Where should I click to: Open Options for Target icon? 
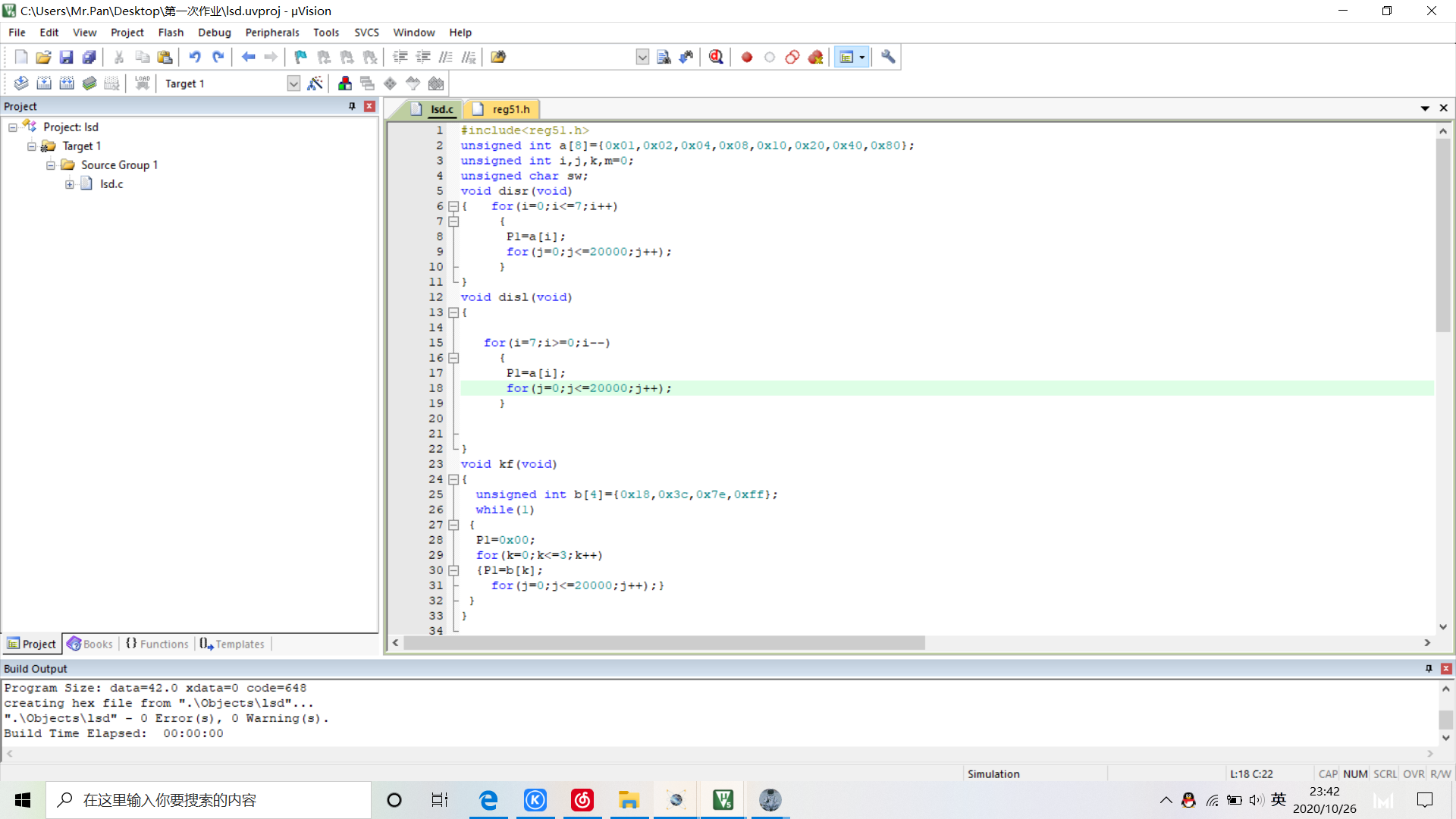point(315,83)
